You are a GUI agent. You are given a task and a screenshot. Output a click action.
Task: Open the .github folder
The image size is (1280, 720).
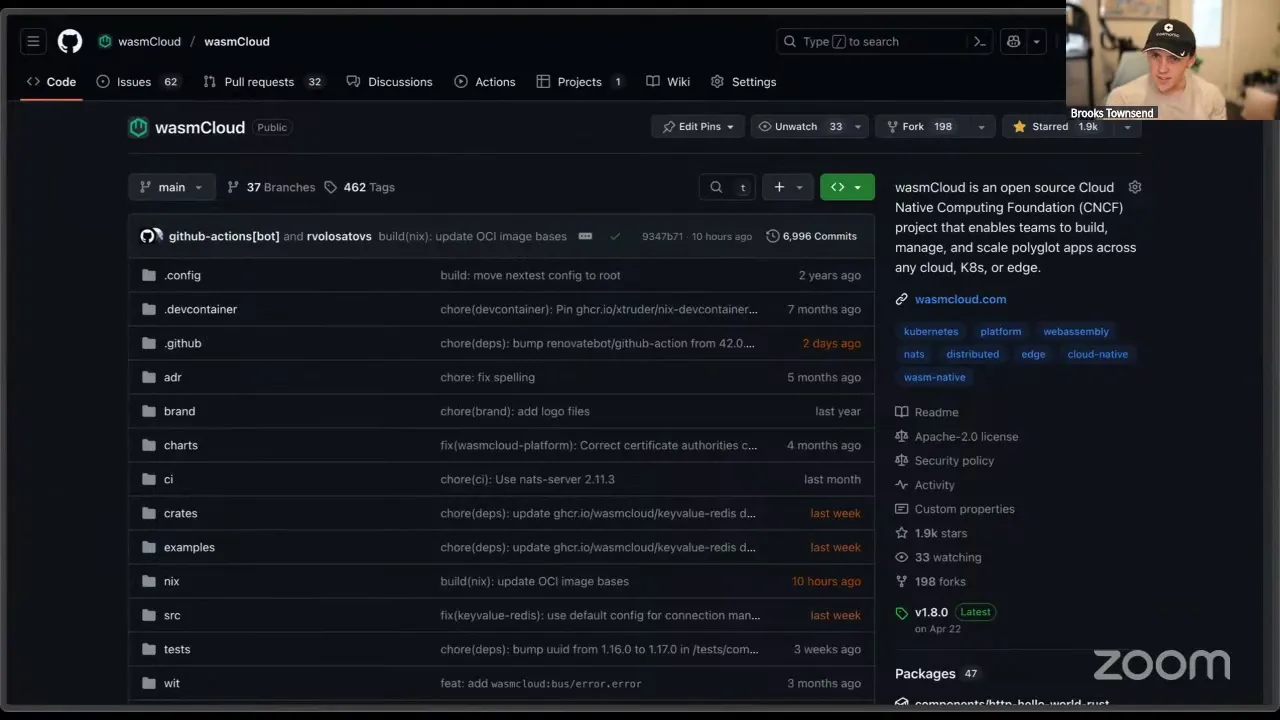point(183,343)
